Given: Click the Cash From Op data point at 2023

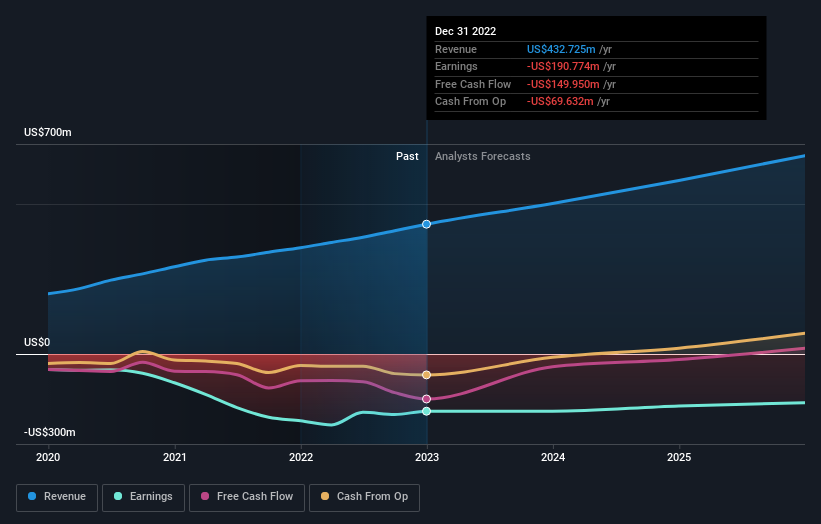Looking at the screenshot, I should click(427, 375).
